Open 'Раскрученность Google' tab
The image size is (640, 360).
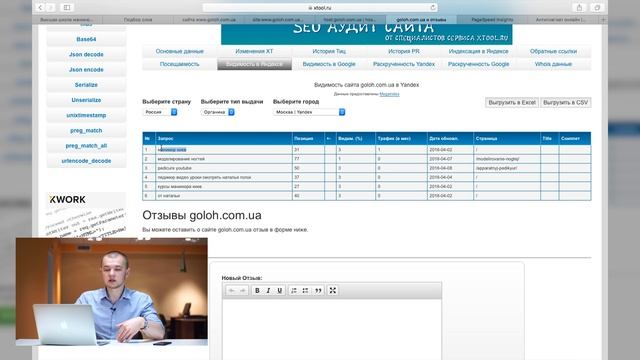478,64
